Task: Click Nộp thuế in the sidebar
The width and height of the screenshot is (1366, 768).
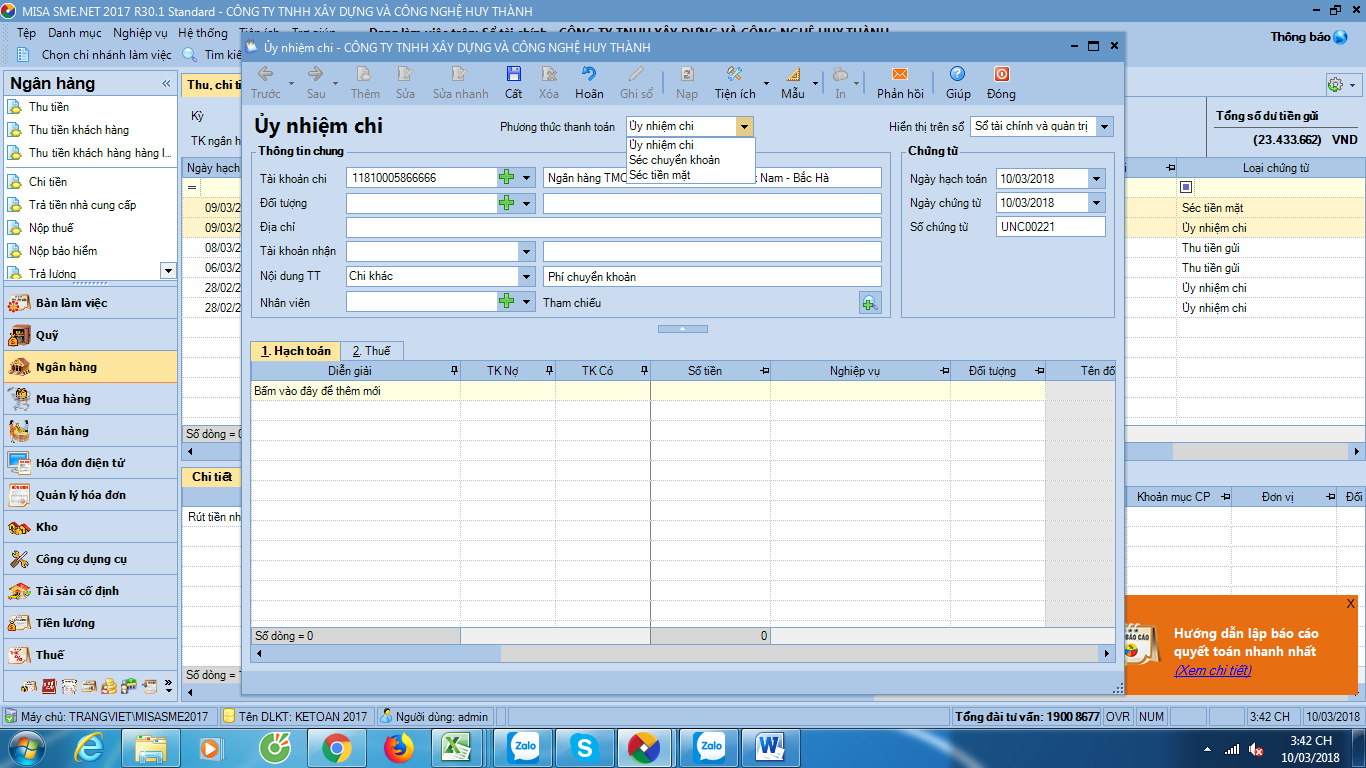Action: tap(51, 228)
